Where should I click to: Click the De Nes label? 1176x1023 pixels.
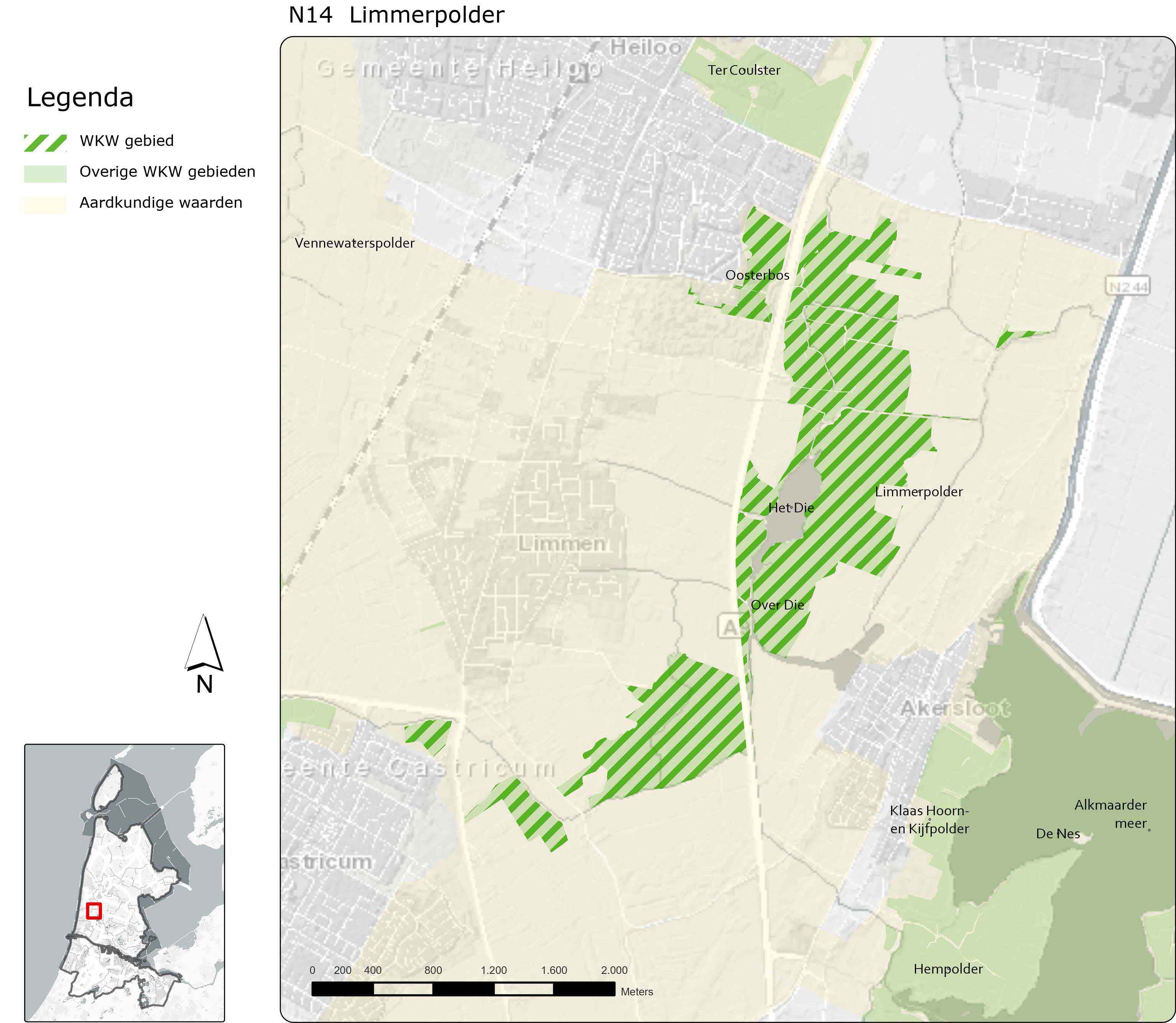coord(1058,834)
